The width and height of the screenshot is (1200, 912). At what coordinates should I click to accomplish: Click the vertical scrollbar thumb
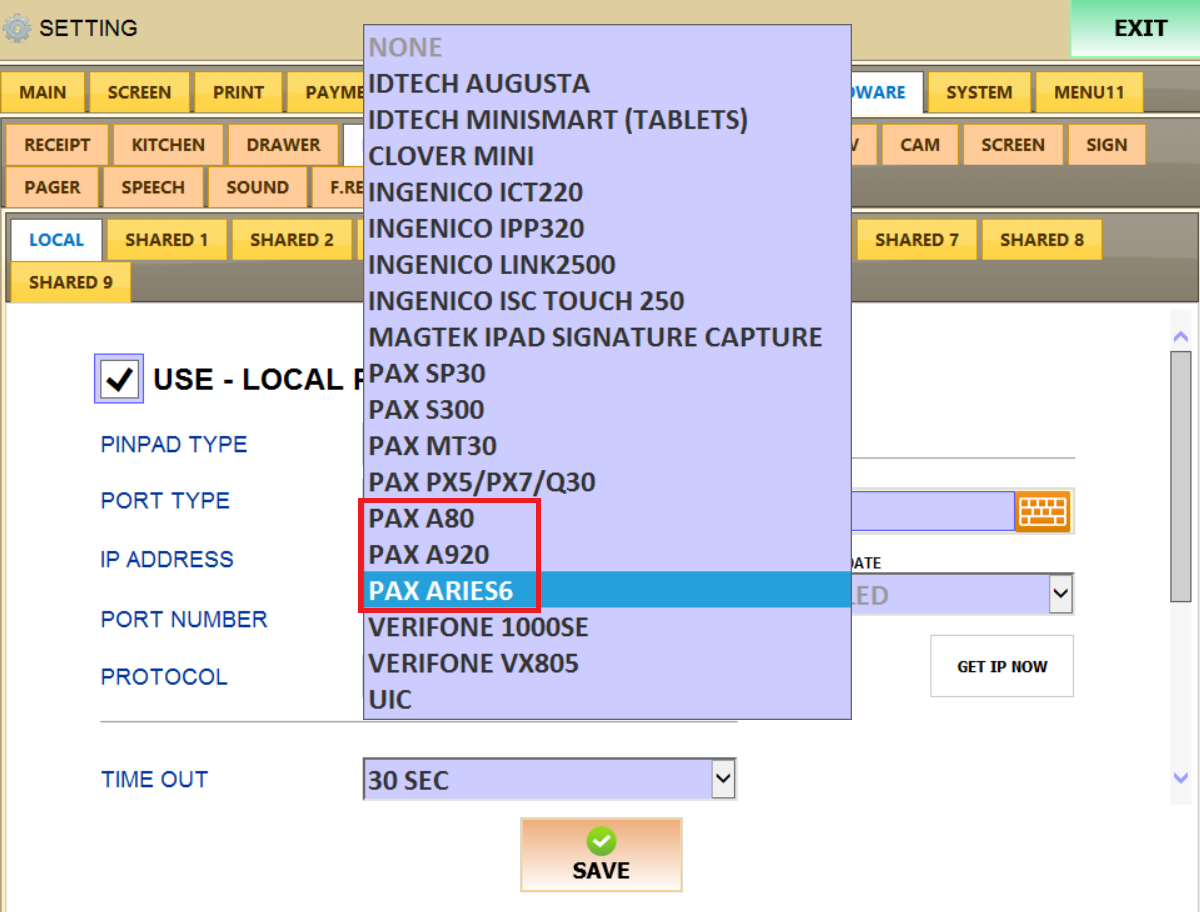tap(1180, 476)
